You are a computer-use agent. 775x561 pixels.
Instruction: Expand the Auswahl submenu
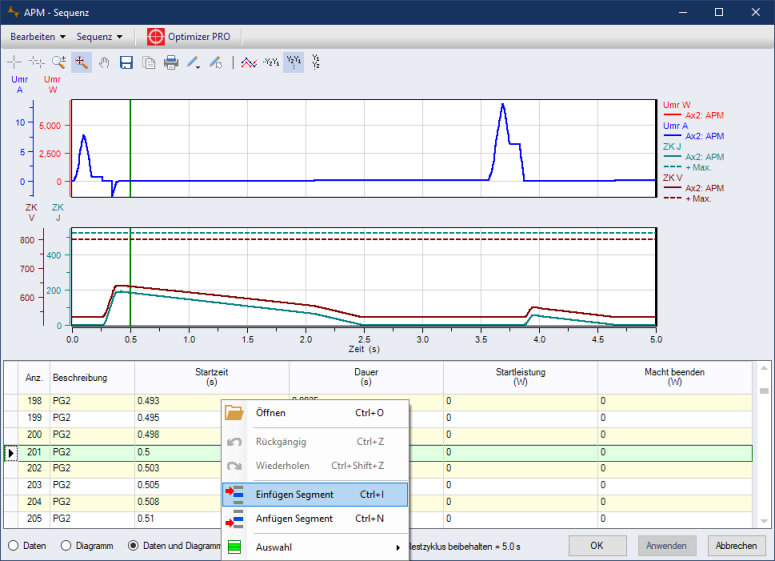(x=315, y=547)
